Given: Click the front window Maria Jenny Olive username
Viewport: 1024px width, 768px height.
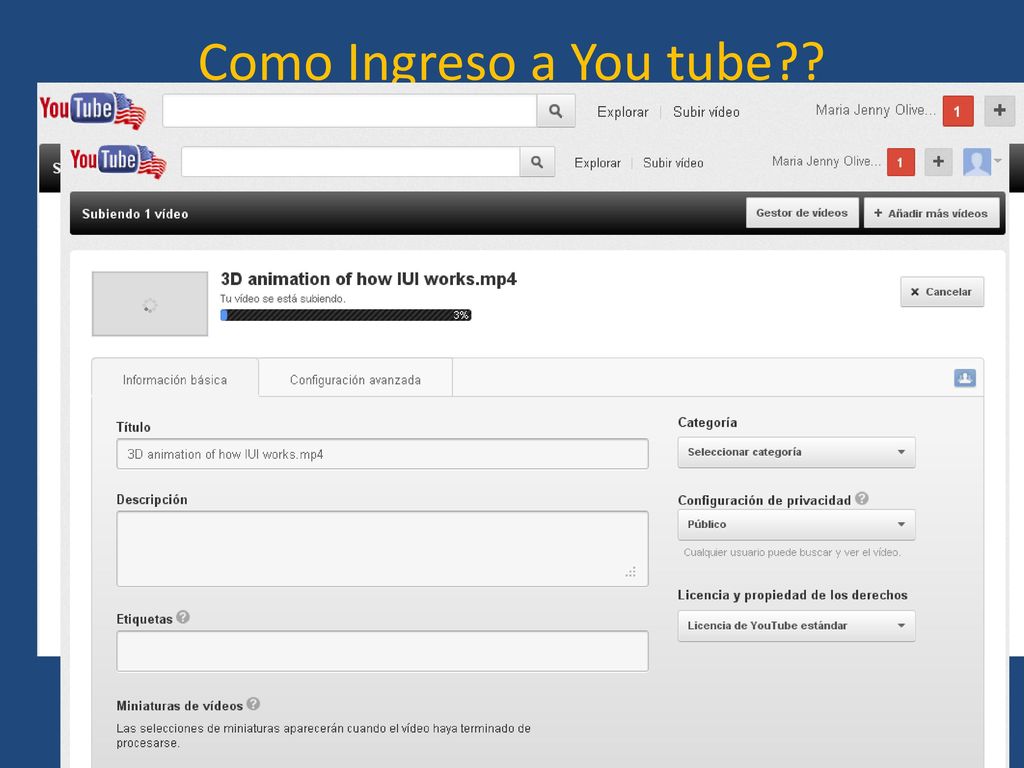Looking at the screenshot, I should (826, 161).
